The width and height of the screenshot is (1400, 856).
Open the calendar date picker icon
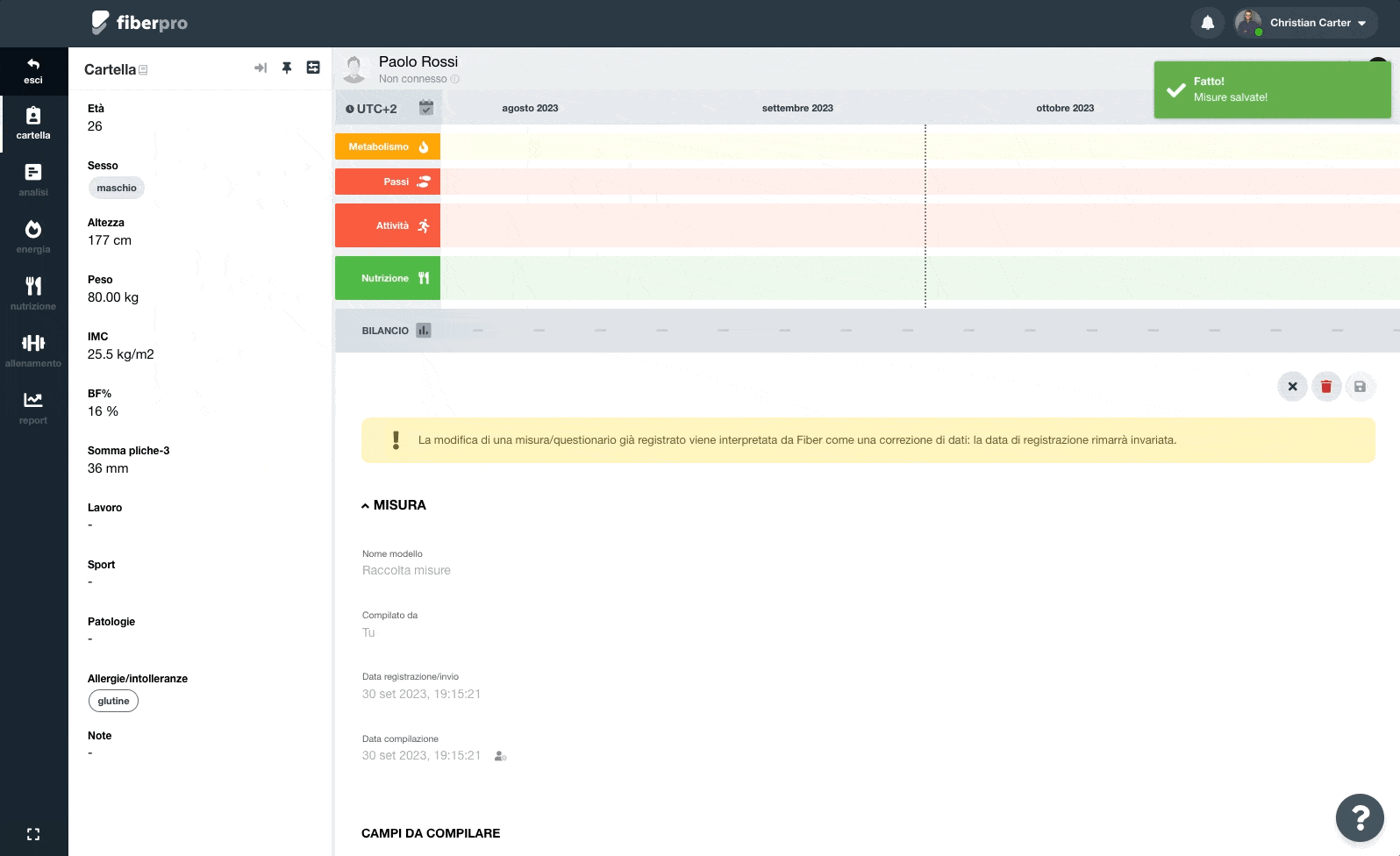pos(426,108)
